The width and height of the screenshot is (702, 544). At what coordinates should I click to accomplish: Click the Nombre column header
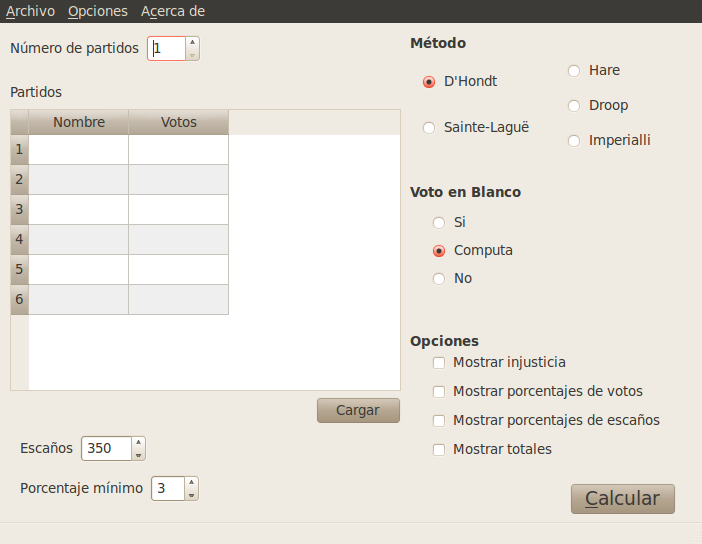[x=79, y=122]
